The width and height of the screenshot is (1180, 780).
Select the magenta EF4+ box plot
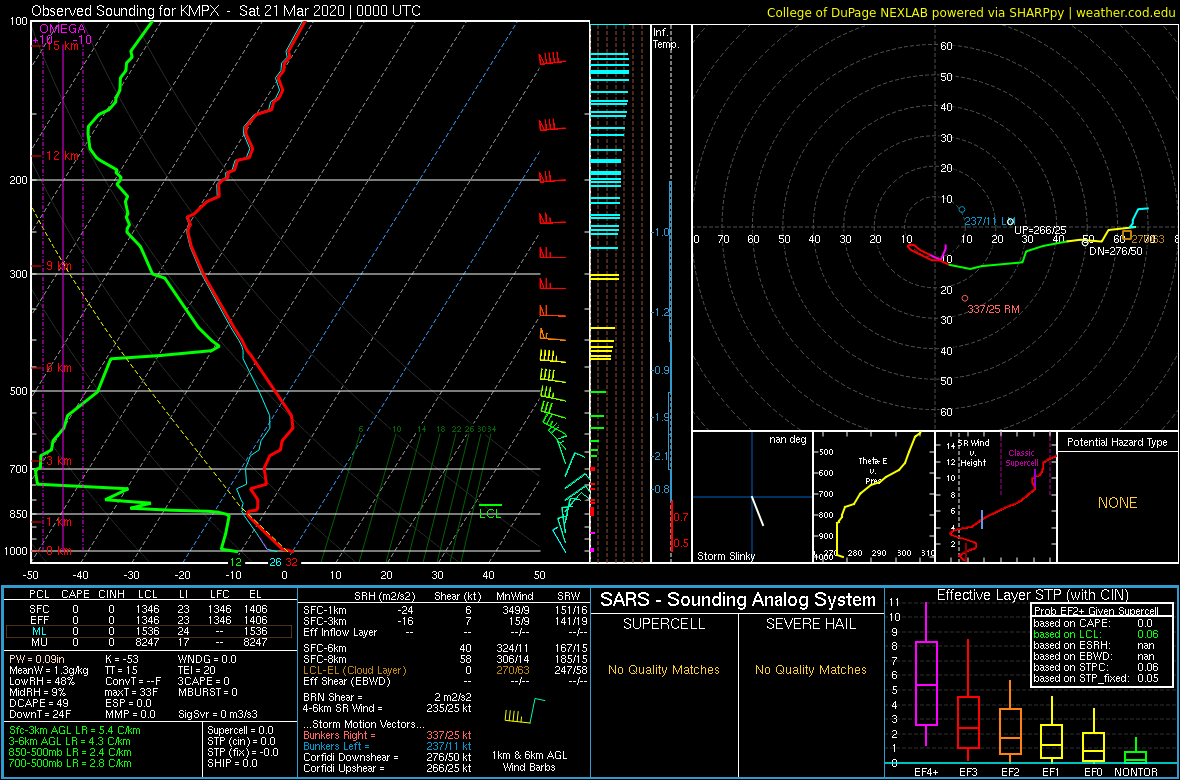(x=925, y=675)
